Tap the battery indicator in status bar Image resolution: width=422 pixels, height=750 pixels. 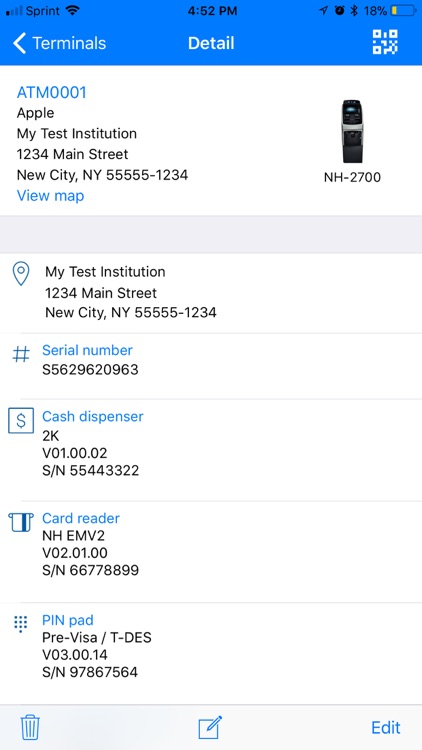403,11
